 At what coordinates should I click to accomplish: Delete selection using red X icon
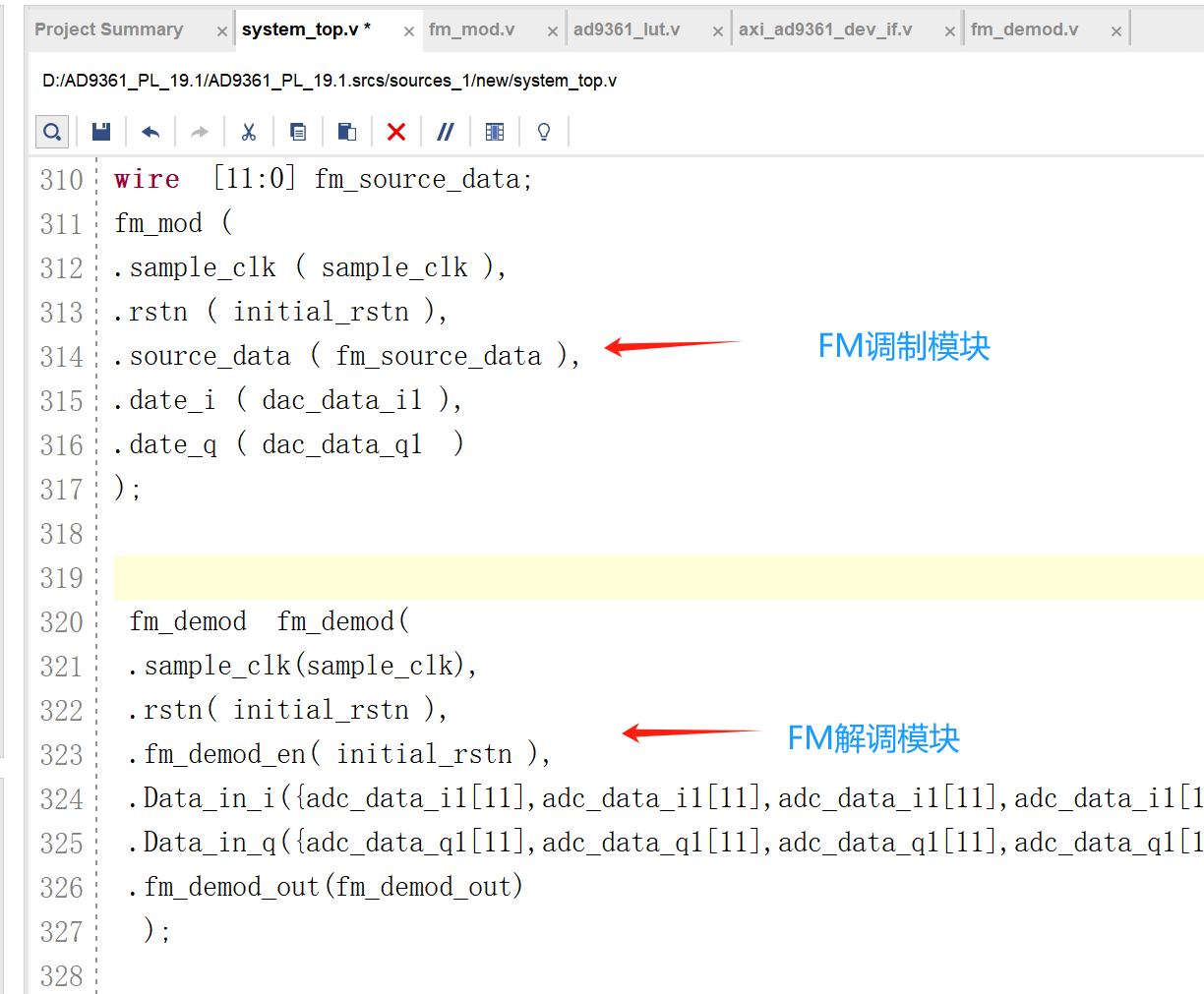click(395, 131)
